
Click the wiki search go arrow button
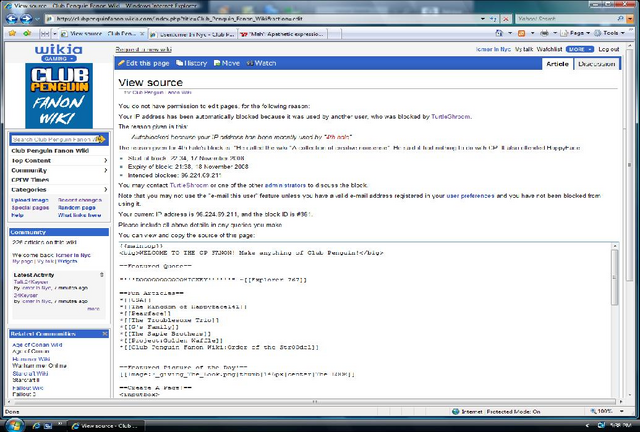(x=101, y=139)
